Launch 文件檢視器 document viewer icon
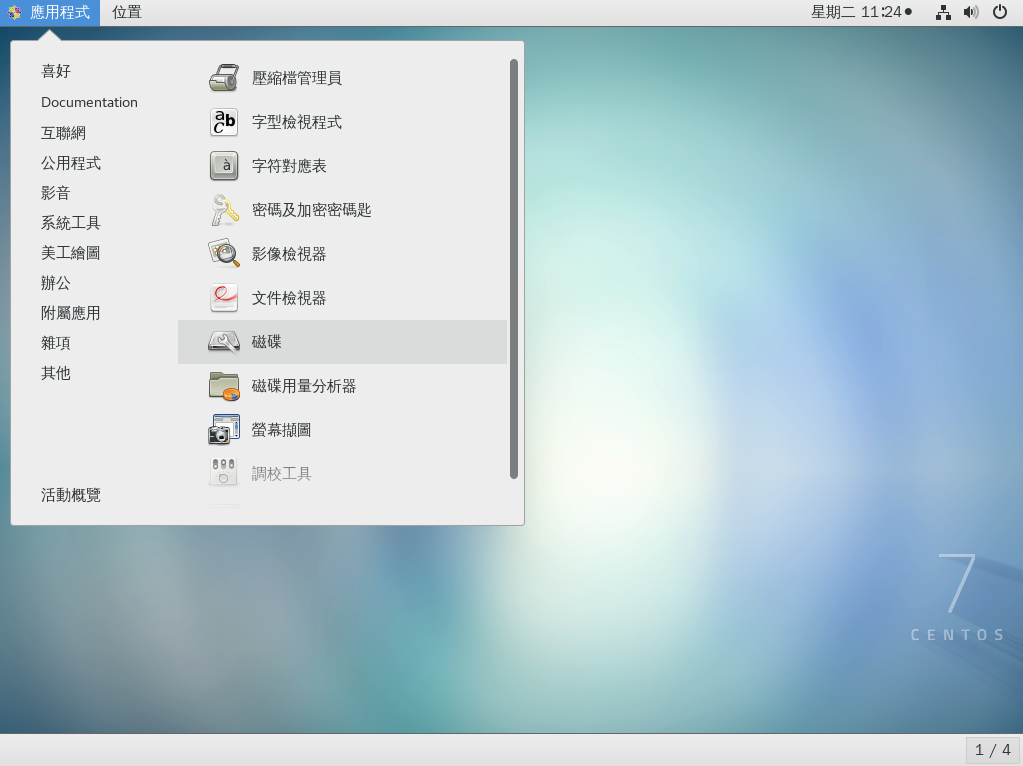This screenshot has width=1023, height=766. click(224, 298)
